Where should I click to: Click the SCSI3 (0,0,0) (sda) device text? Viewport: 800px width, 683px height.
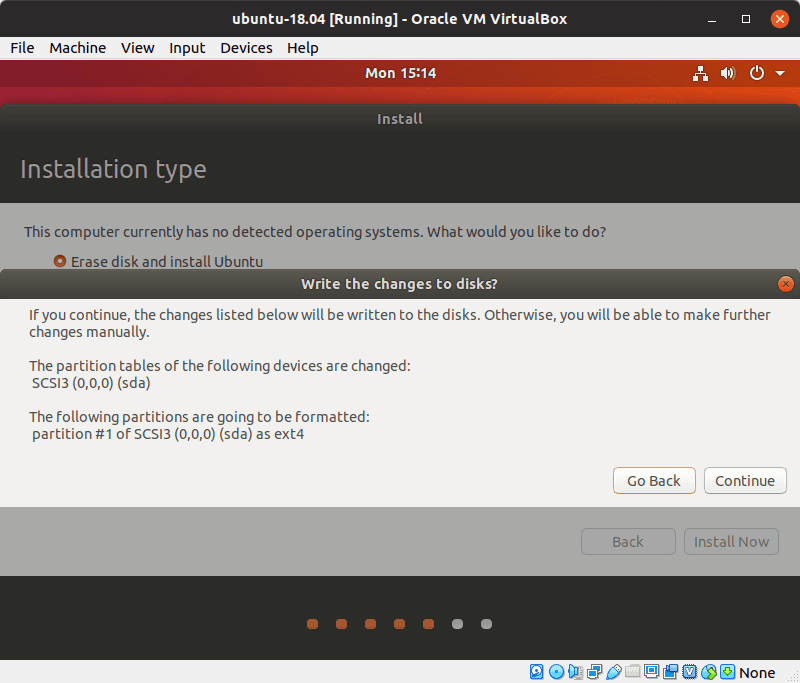91,383
